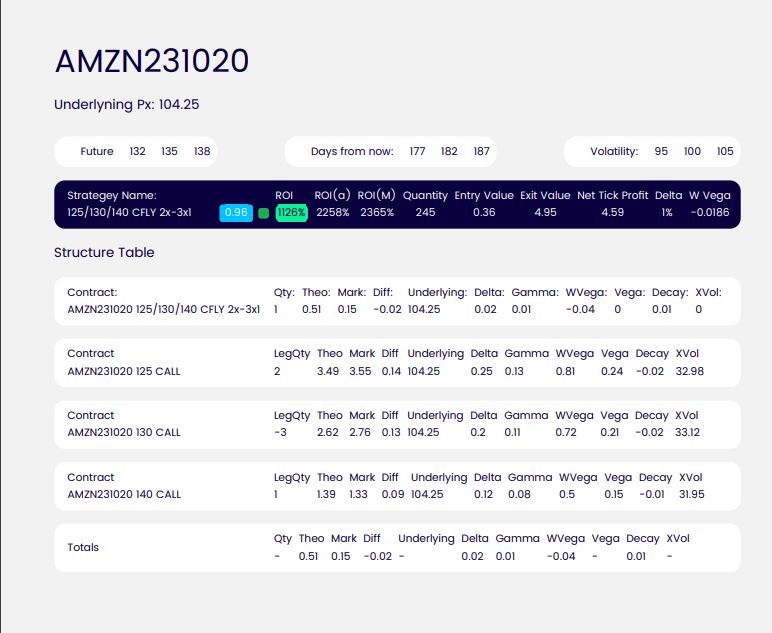Viewport: 772px width, 633px height.
Task: Set Volatility to 95
Action: tap(661, 152)
